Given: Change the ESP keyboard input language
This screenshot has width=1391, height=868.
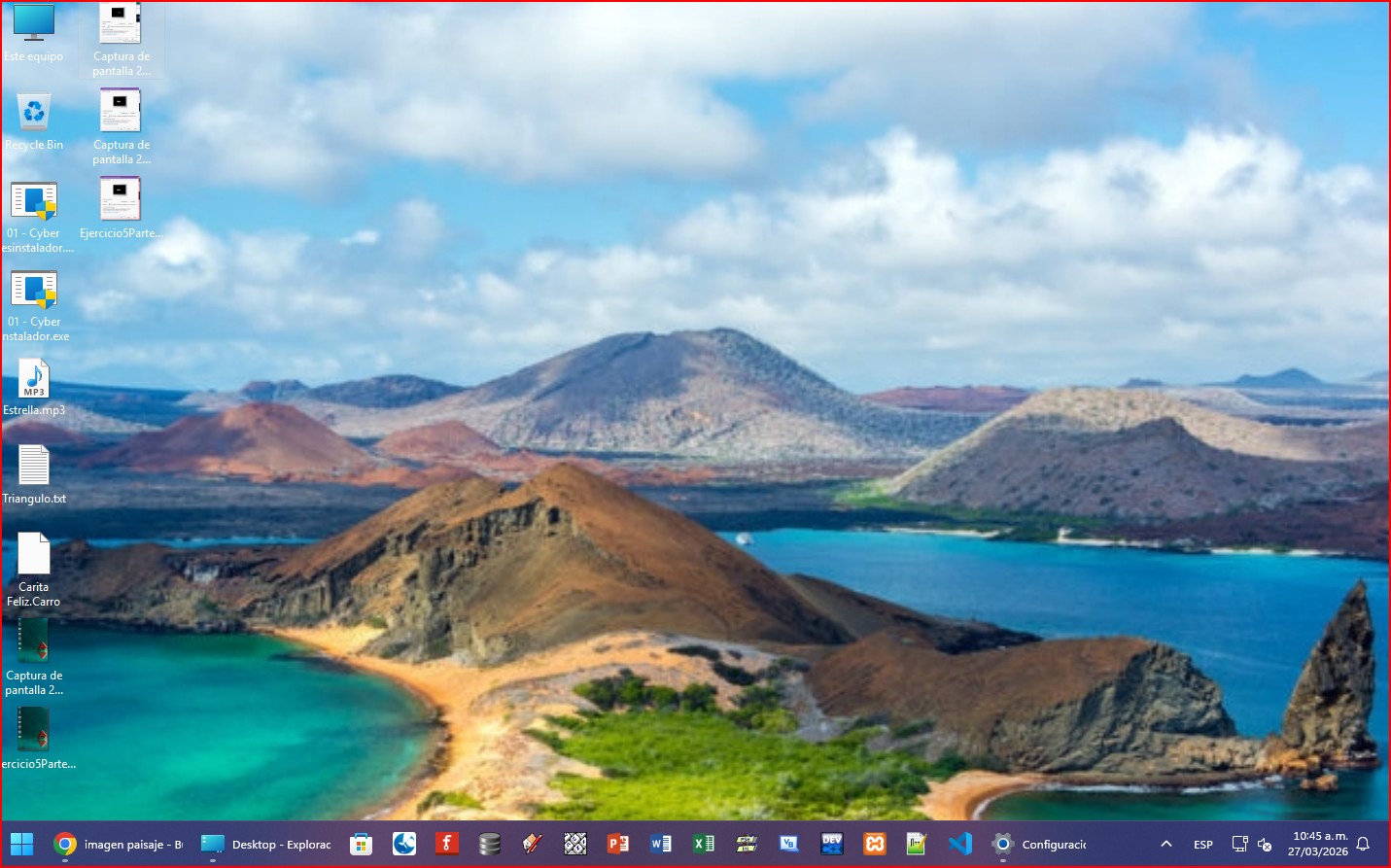Looking at the screenshot, I should click(1203, 844).
